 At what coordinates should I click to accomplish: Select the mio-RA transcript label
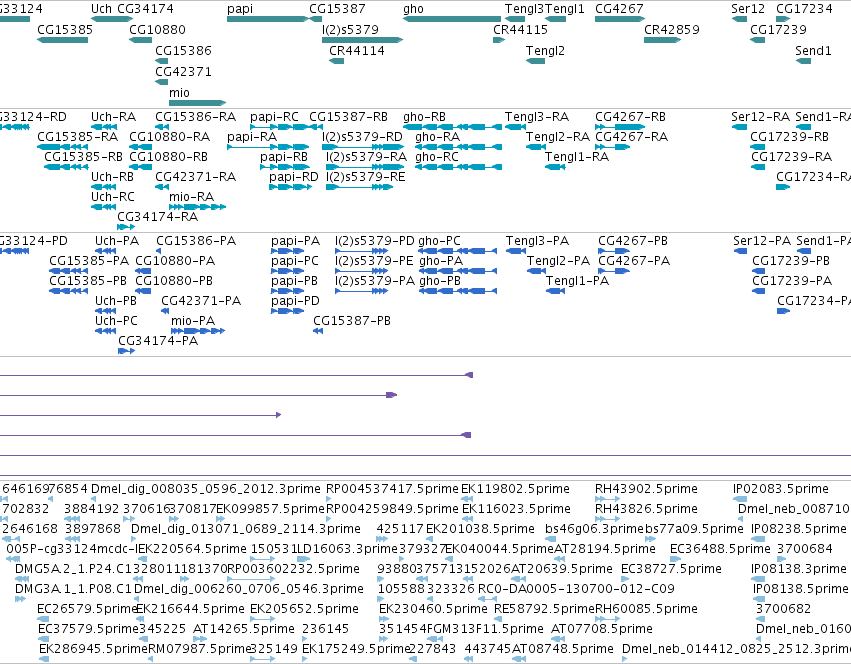pos(191,197)
